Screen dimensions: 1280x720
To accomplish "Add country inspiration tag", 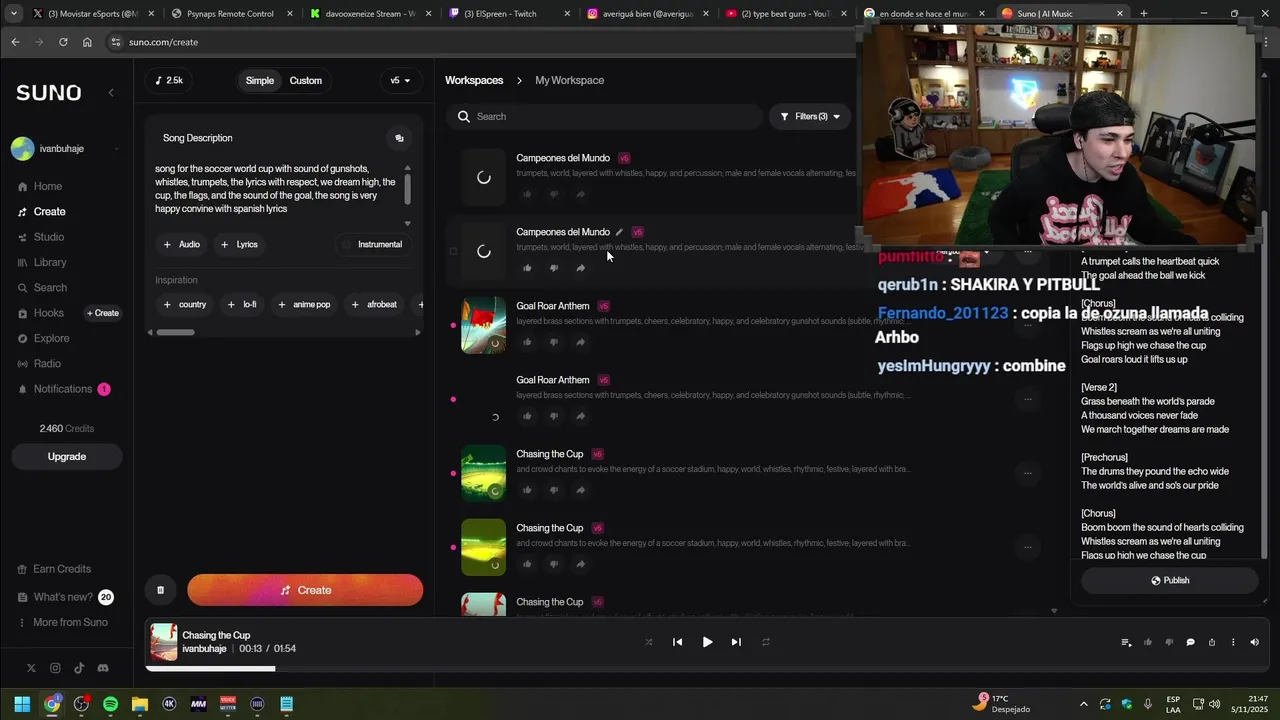I will [x=185, y=304].
